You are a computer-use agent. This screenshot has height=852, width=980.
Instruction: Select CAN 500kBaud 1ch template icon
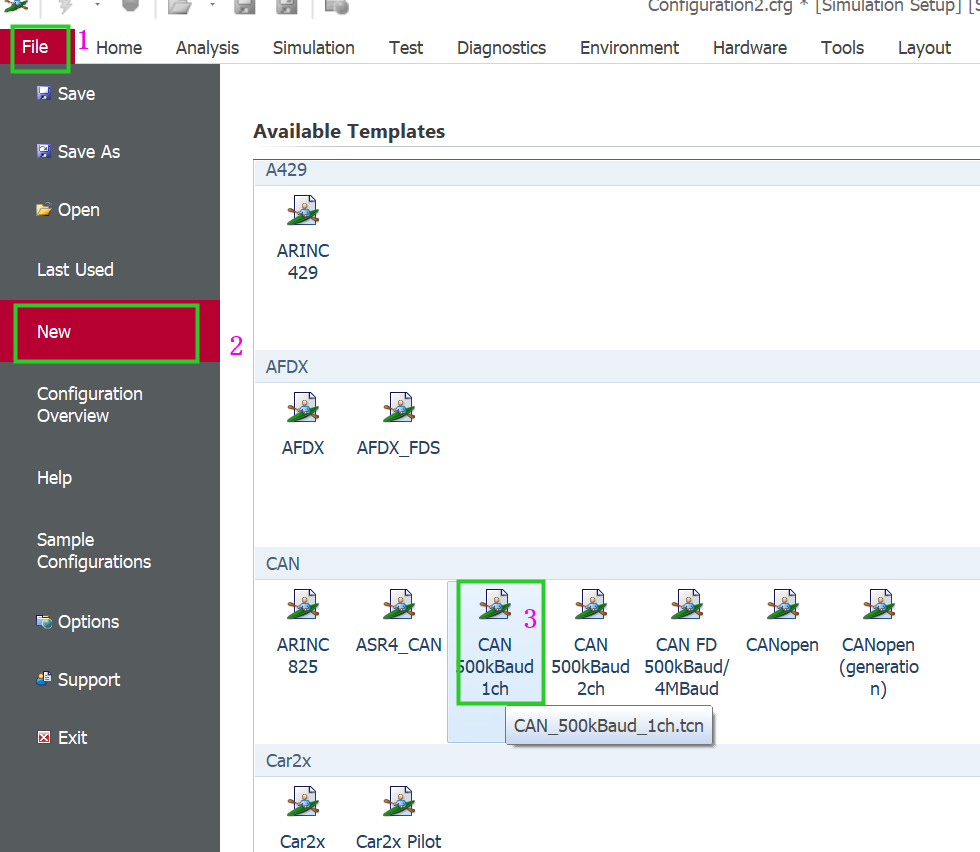click(495, 604)
